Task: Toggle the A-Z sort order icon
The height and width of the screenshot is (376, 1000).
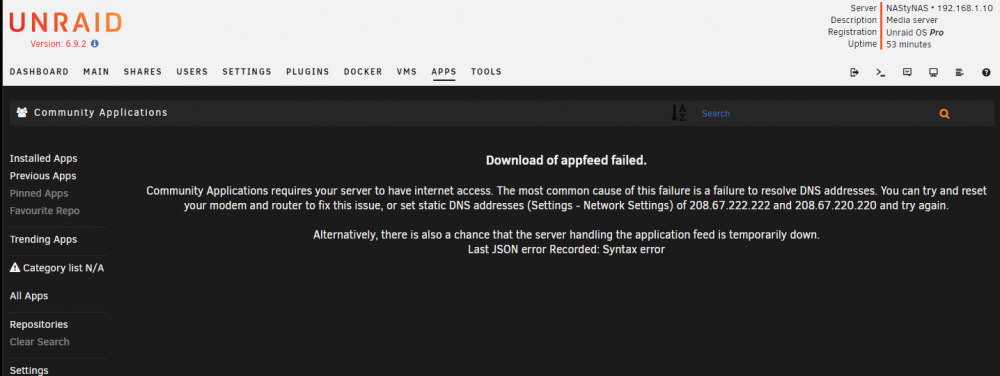Action: pos(678,113)
